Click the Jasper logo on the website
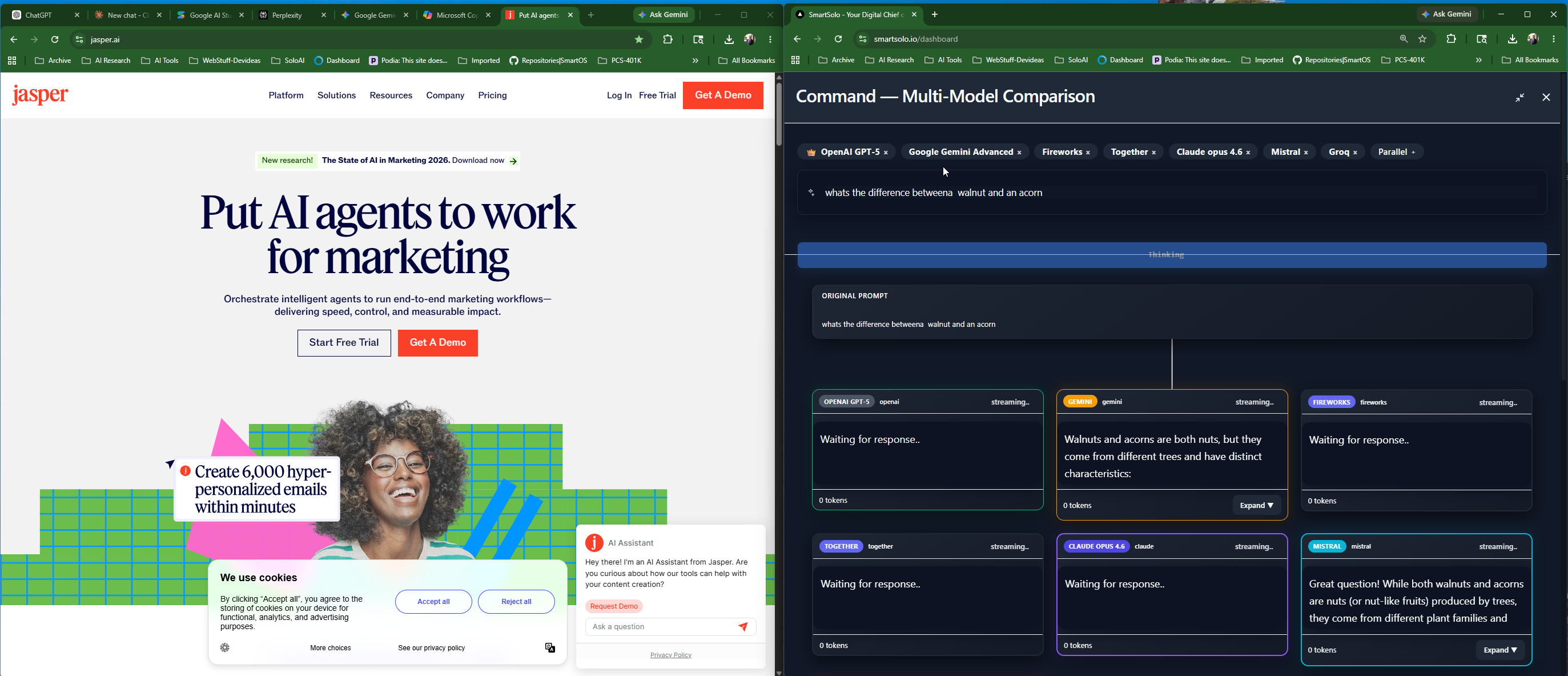 (40, 95)
